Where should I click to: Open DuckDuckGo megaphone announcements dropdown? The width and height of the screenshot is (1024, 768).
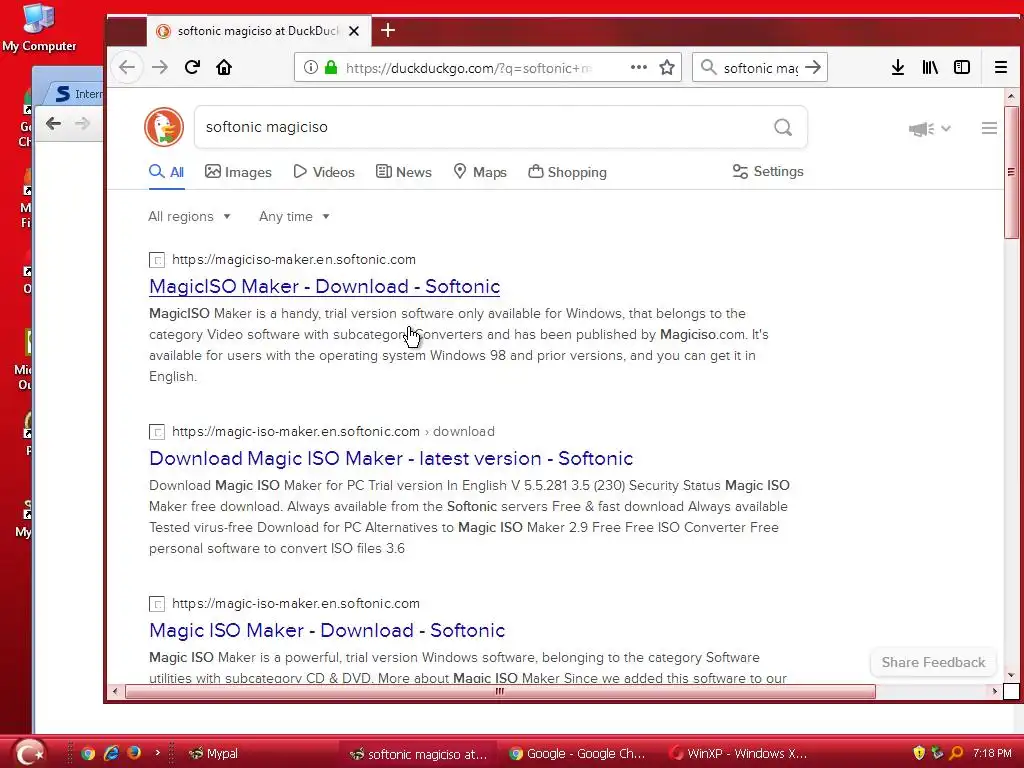tap(929, 129)
